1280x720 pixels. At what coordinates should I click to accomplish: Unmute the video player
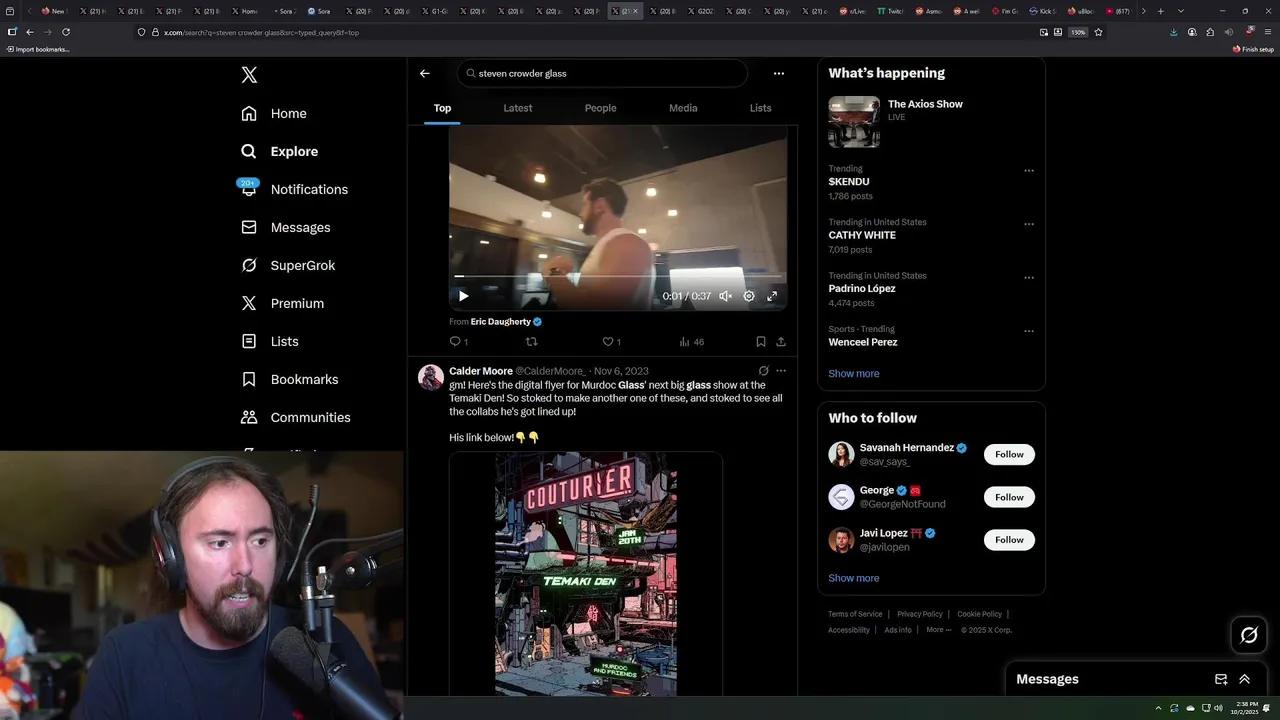(726, 296)
